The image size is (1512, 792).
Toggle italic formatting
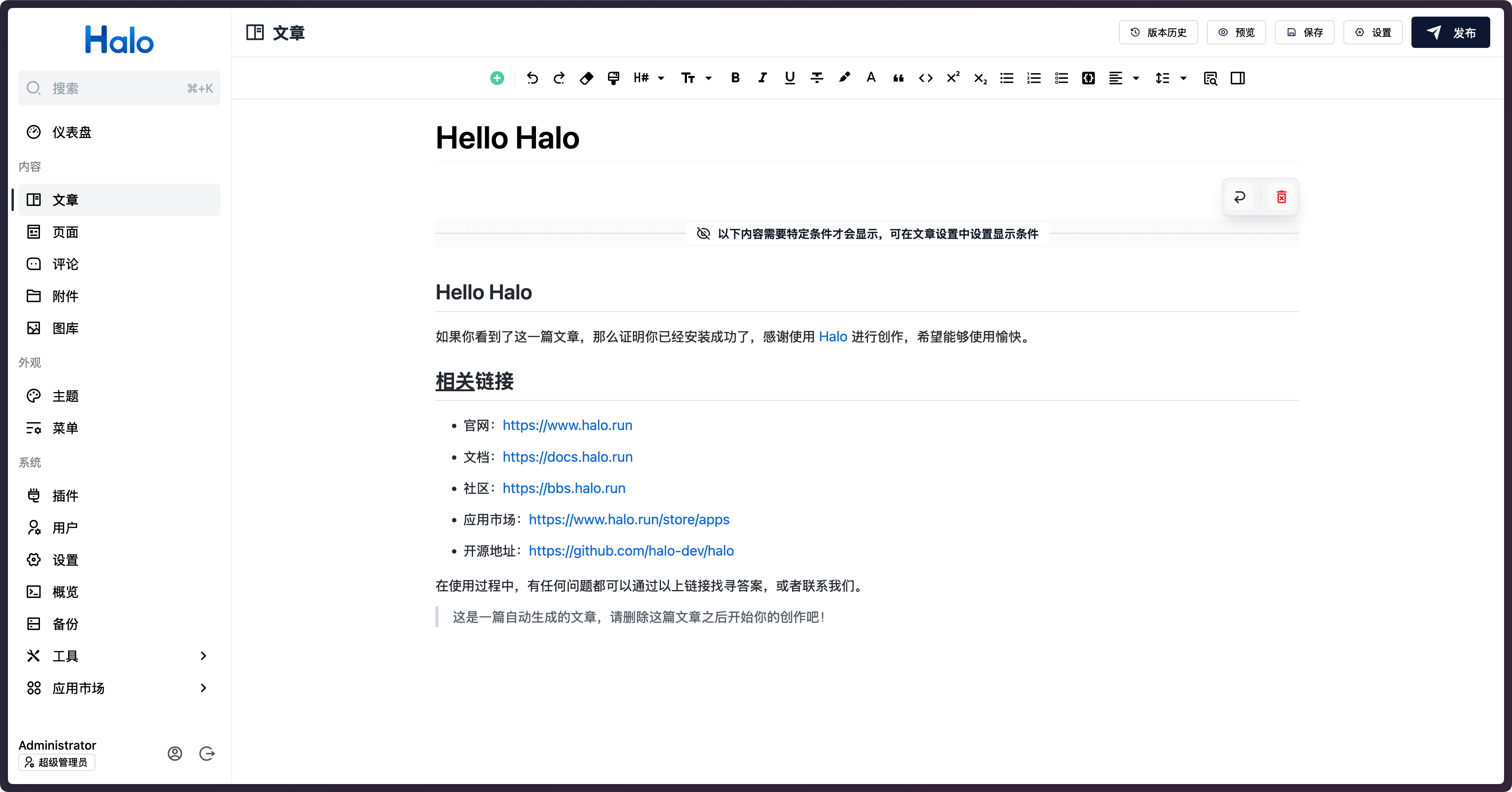(x=762, y=78)
